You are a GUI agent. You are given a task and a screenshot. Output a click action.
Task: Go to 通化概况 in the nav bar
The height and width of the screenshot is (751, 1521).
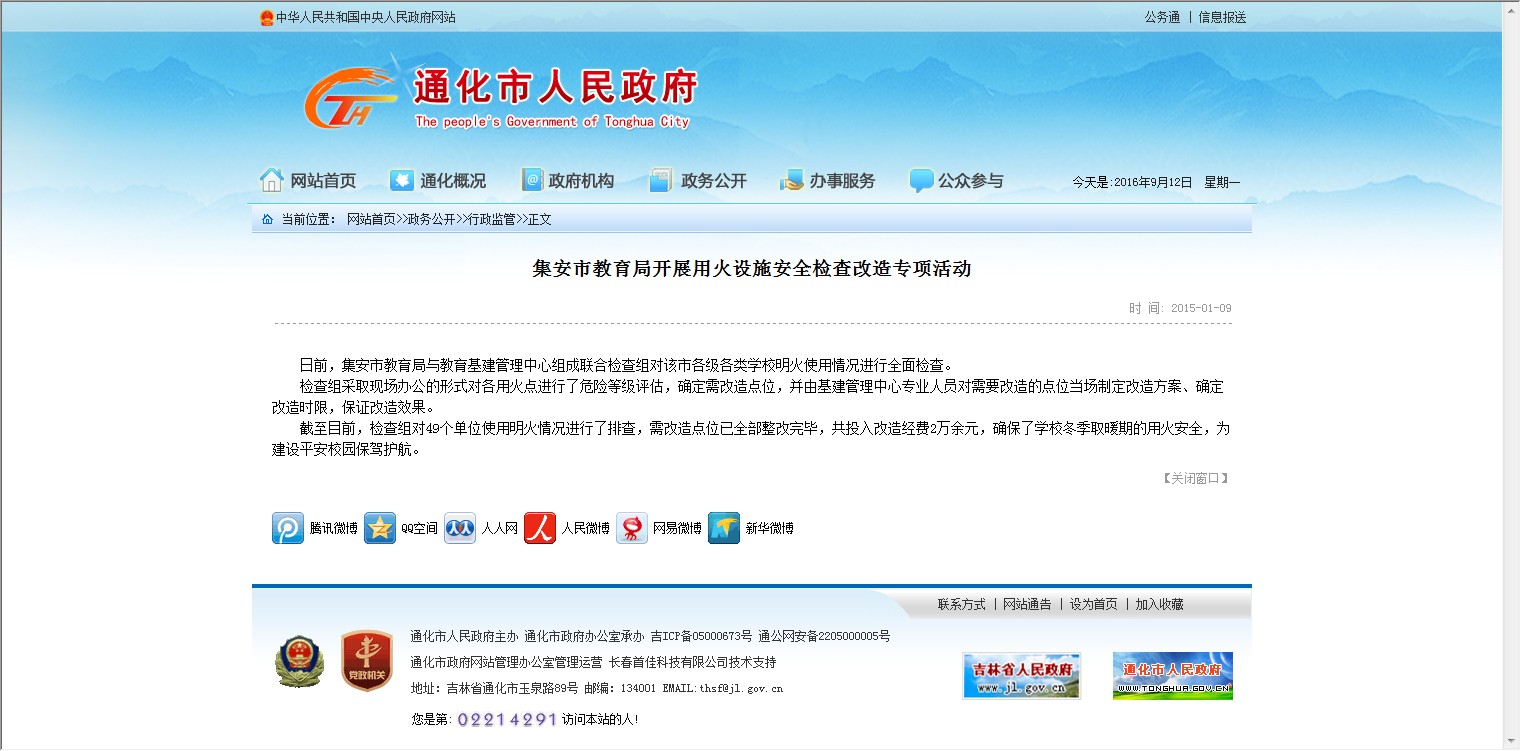[x=438, y=181]
